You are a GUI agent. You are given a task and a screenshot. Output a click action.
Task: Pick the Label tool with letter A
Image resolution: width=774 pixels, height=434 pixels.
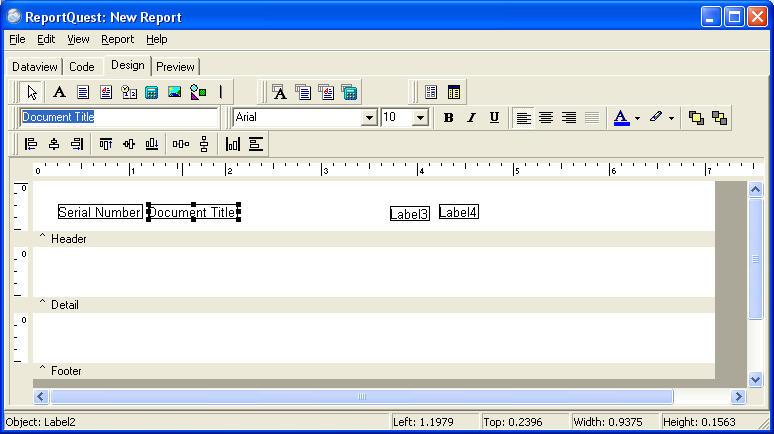click(x=59, y=92)
